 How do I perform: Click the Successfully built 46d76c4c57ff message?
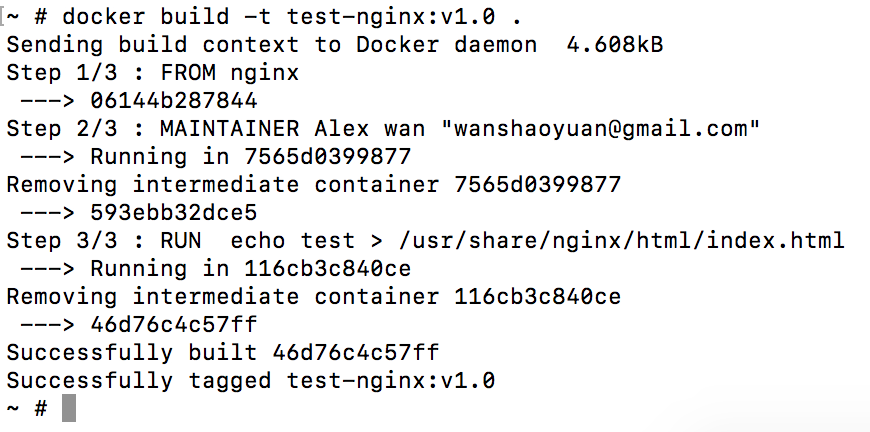(222, 353)
